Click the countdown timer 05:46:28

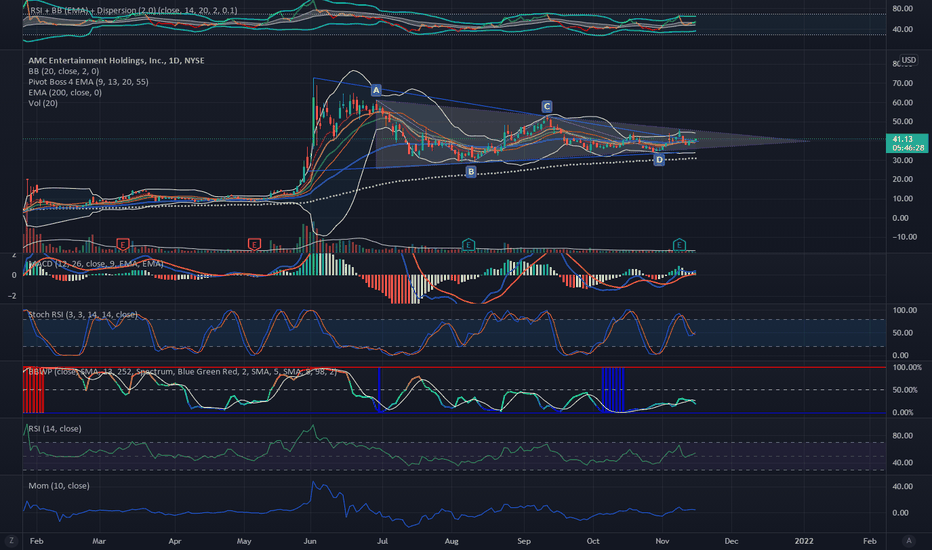pyautogui.click(x=907, y=147)
